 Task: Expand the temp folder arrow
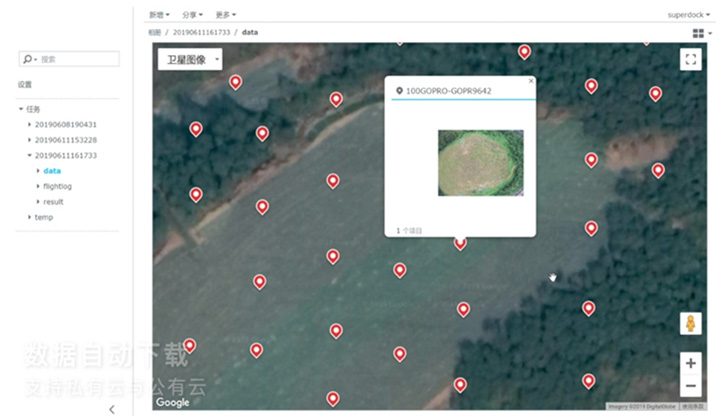[29, 217]
